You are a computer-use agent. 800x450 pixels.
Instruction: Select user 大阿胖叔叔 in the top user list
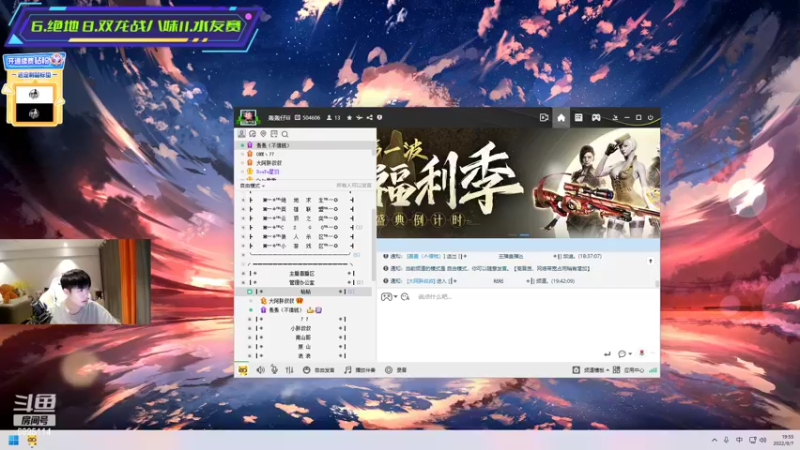pos(269,163)
